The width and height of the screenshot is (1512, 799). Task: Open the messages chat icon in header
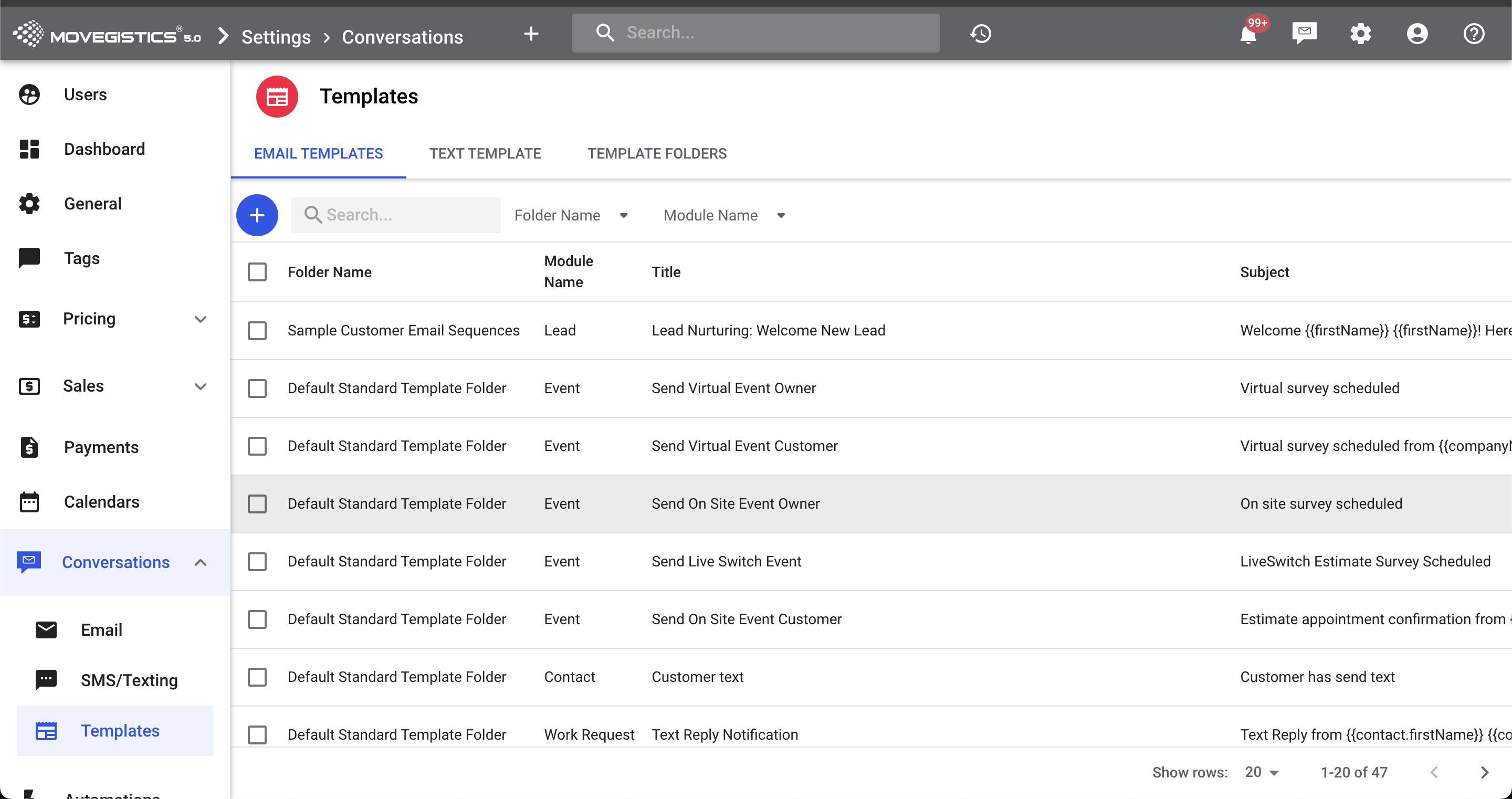[x=1304, y=33]
